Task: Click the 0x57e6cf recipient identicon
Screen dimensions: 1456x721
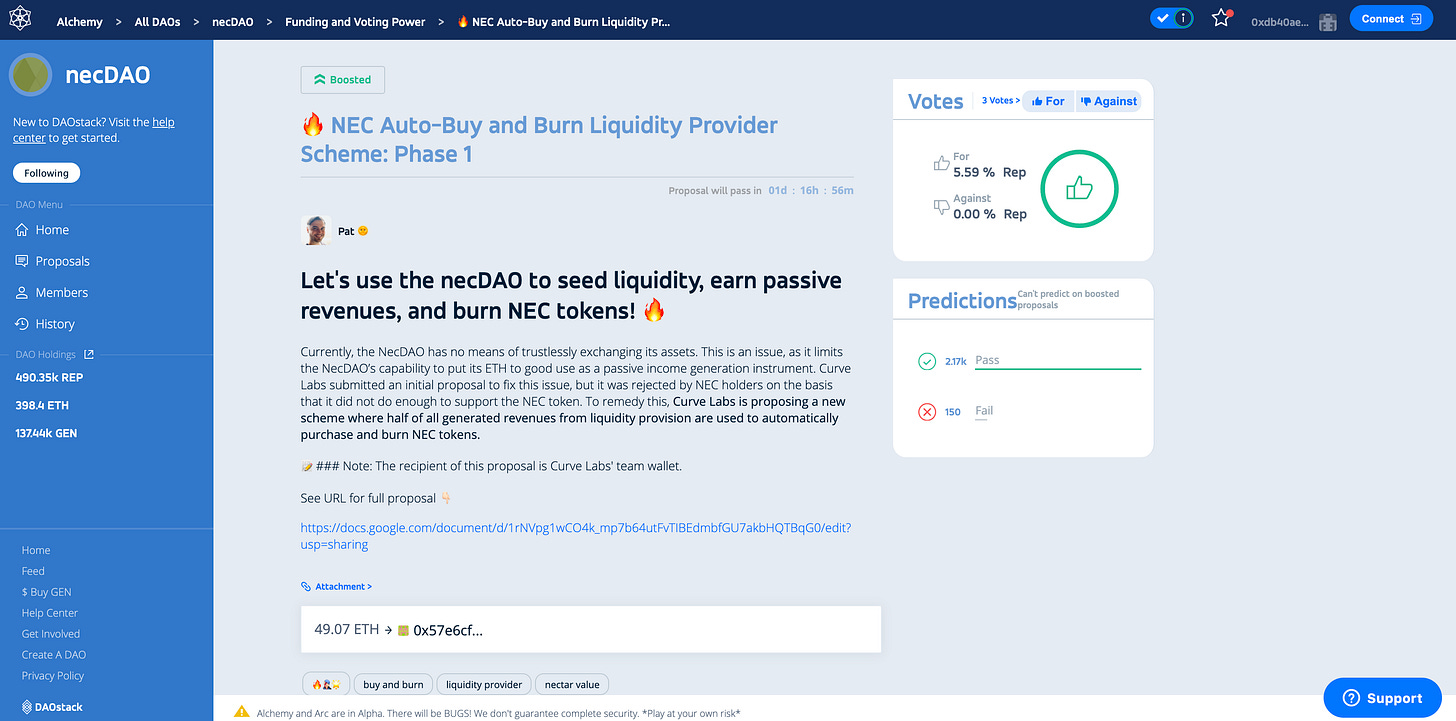Action: 403,630
